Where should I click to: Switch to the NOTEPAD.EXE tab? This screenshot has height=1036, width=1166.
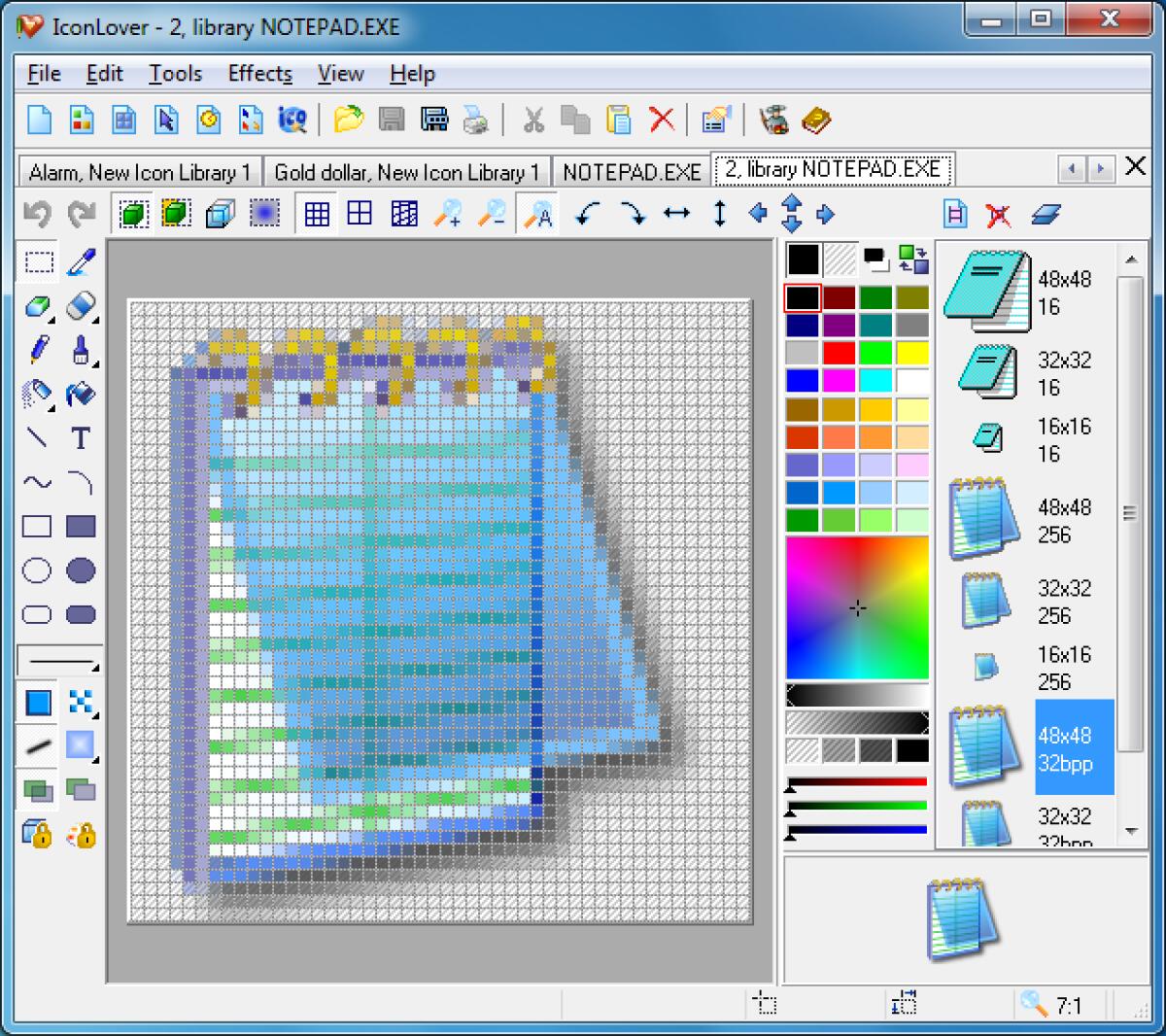(x=632, y=171)
